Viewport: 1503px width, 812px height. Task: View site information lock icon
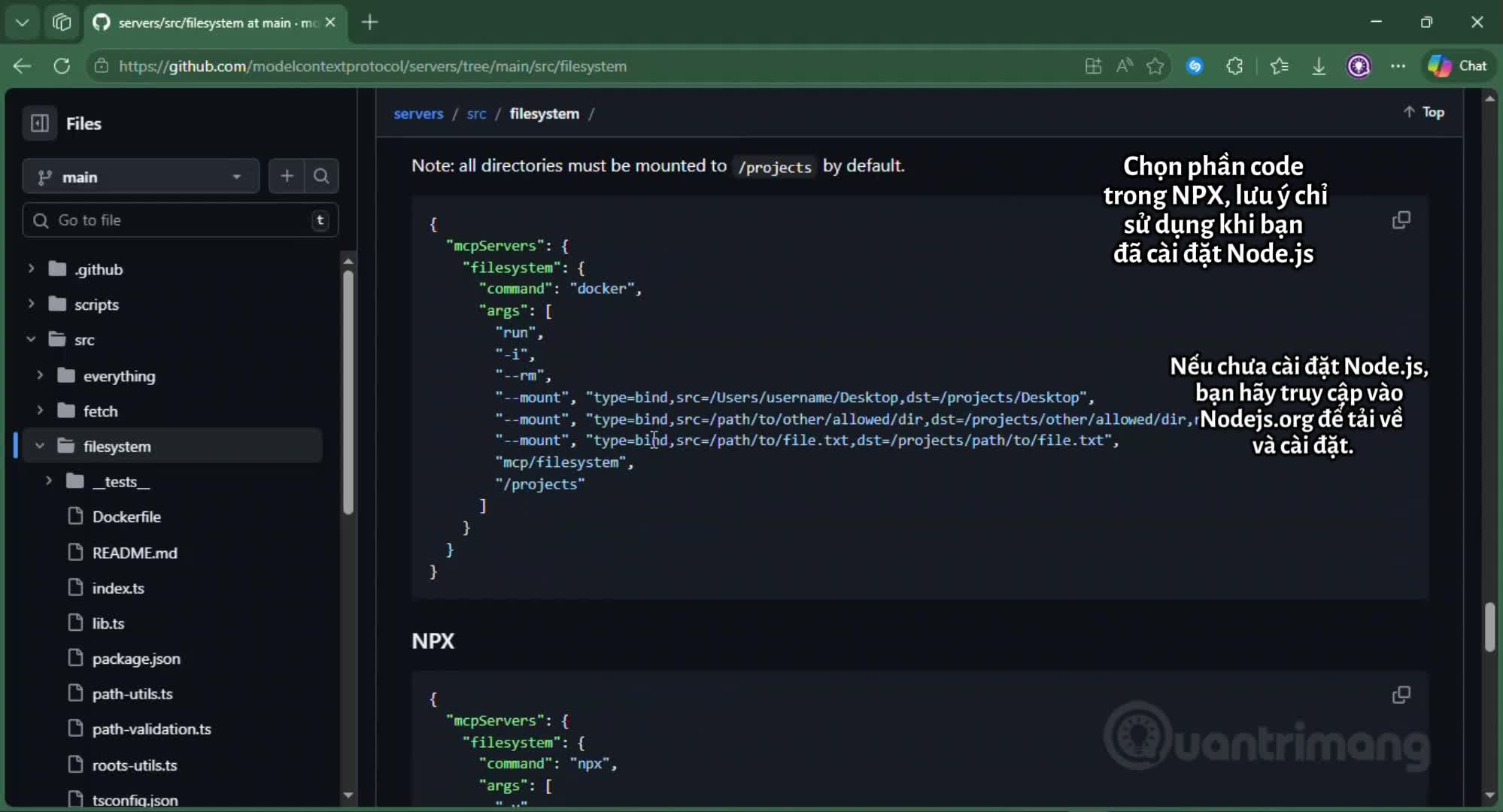pyautogui.click(x=102, y=66)
